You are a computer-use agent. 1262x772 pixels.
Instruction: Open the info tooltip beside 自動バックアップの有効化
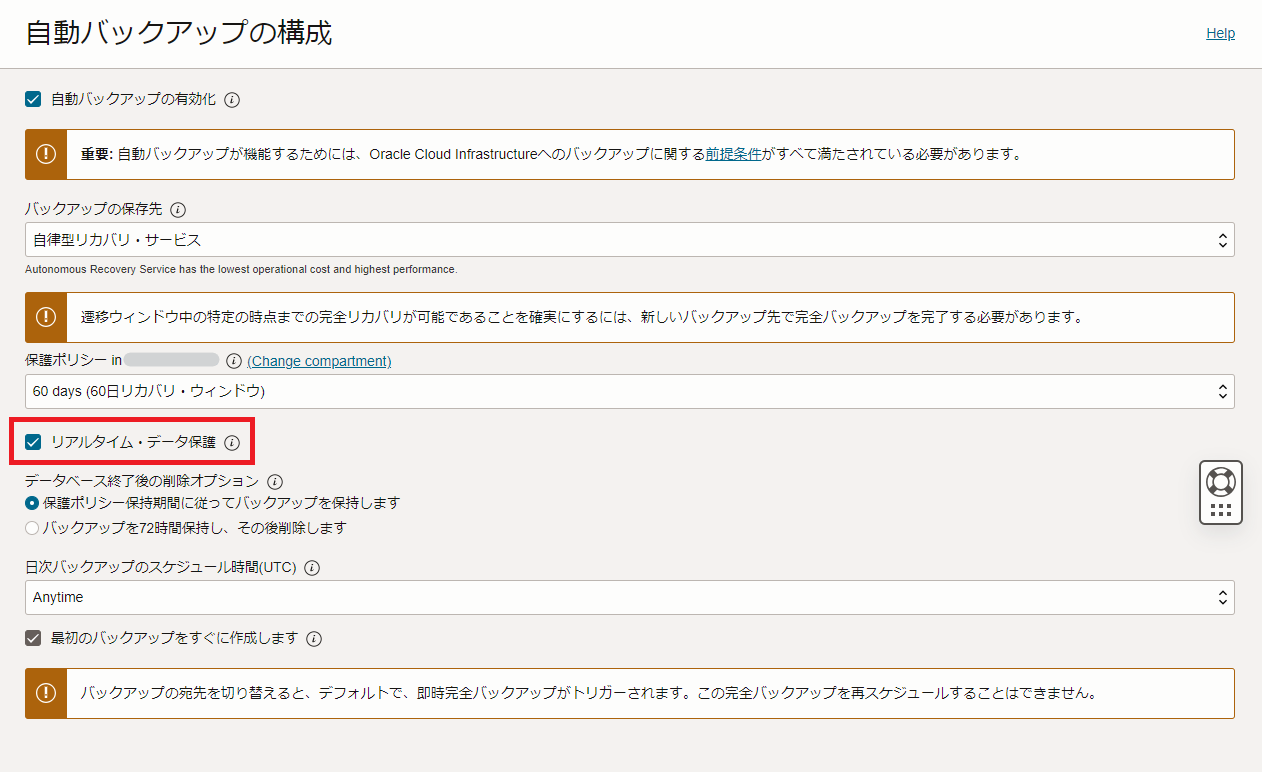click(231, 99)
